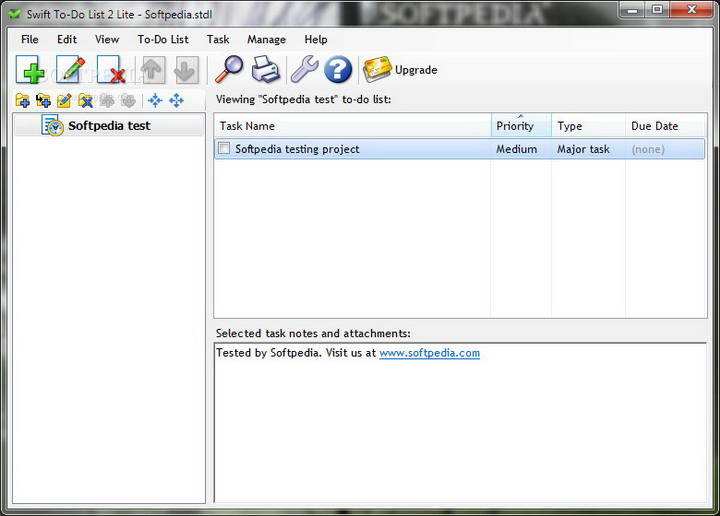Select the Softpedia test to-do list
Viewport: 720px width, 516px height.
(x=109, y=125)
